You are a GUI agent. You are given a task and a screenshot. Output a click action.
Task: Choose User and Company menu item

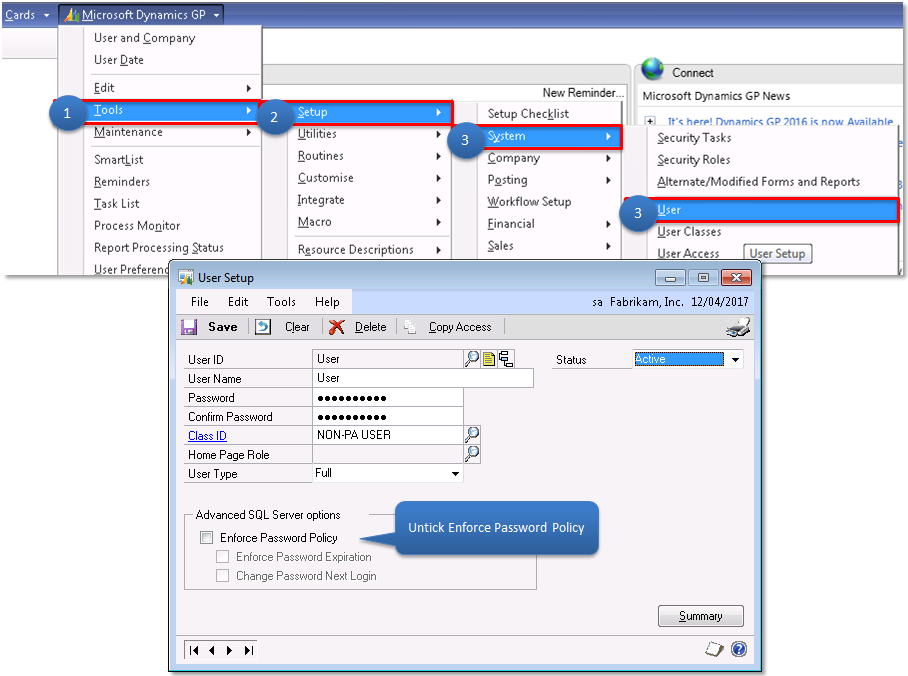point(145,38)
